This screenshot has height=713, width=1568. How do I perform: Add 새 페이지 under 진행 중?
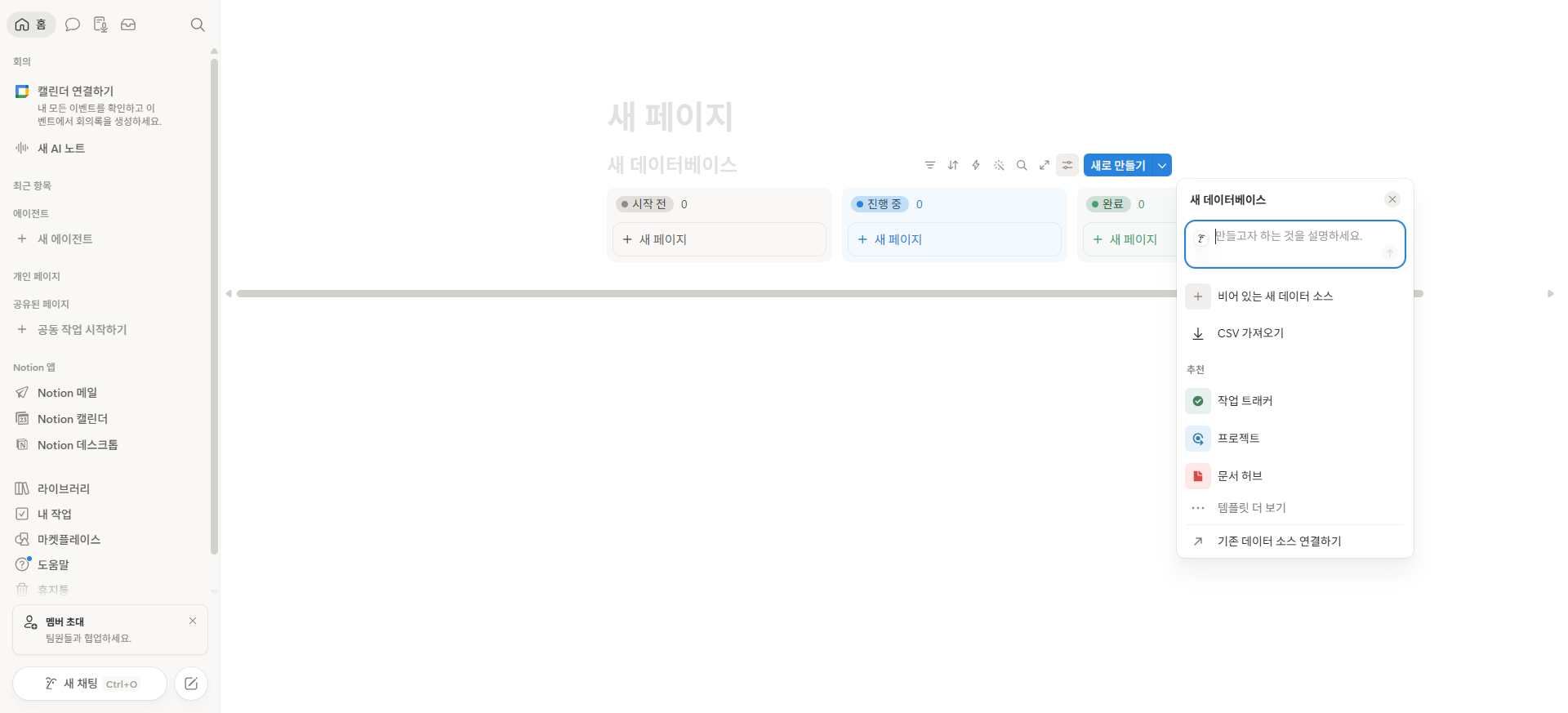click(x=955, y=239)
